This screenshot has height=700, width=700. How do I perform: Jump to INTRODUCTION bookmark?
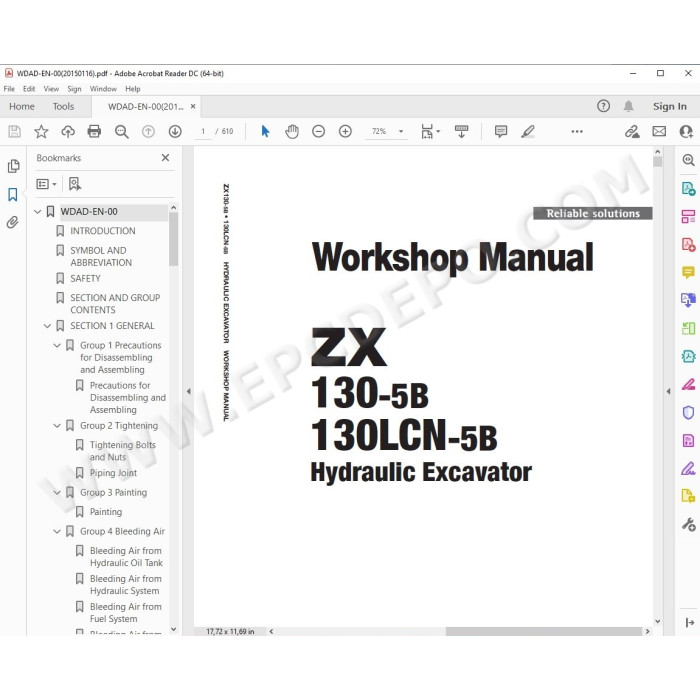pyautogui.click(x=103, y=231)
